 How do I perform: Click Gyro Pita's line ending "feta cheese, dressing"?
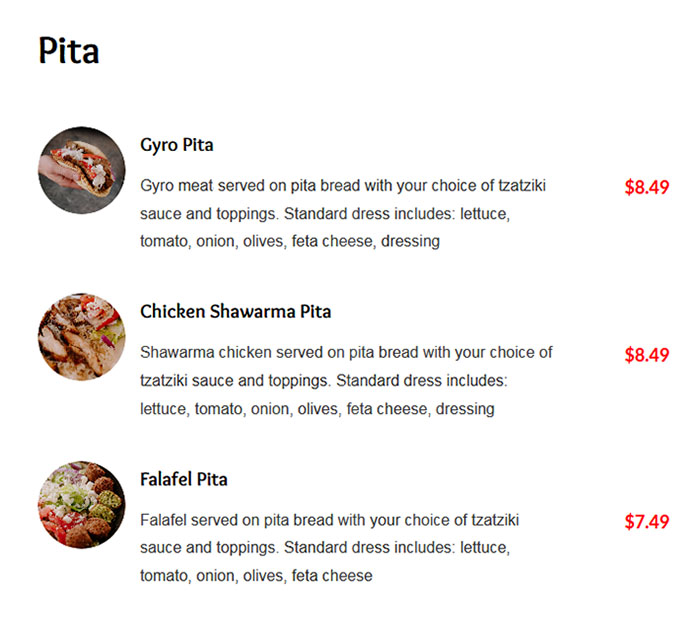[x=290, y=241]
